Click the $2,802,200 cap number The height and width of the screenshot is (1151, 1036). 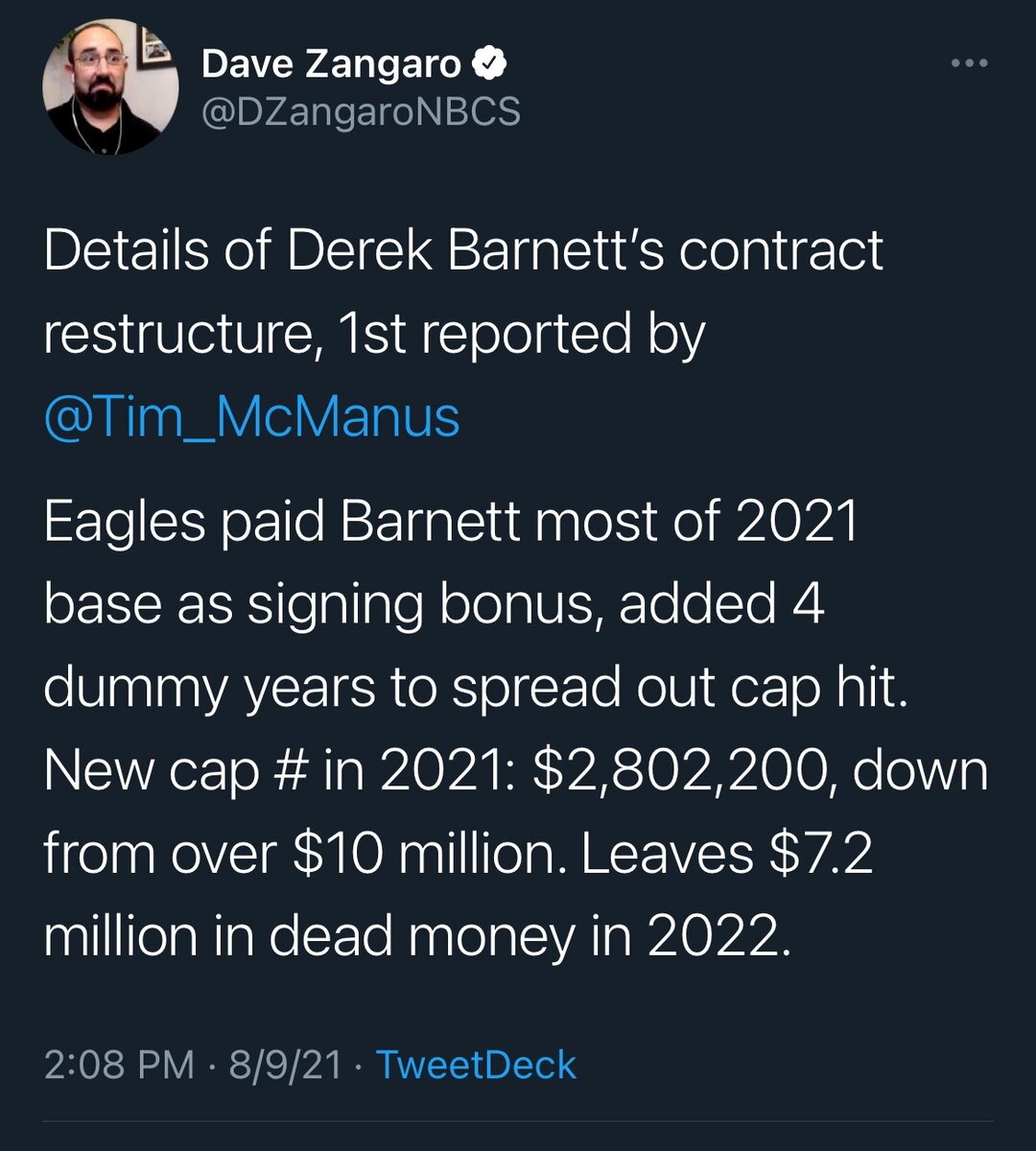click(685, 771)
